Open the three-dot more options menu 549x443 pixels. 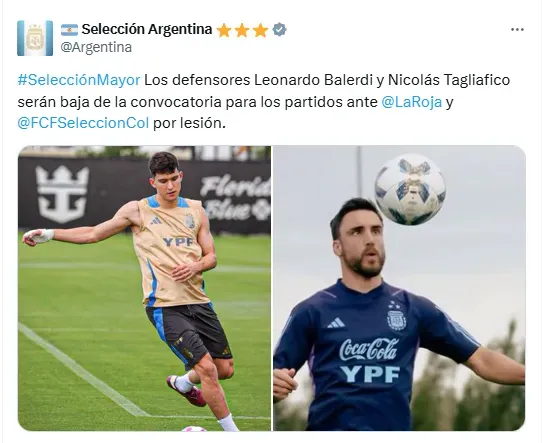[x=517, y=30]
